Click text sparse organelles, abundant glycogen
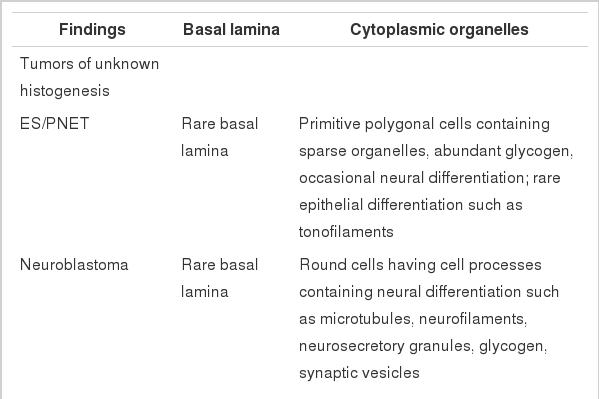This screenshot has width=599, height=399. [x=435, y=151]
